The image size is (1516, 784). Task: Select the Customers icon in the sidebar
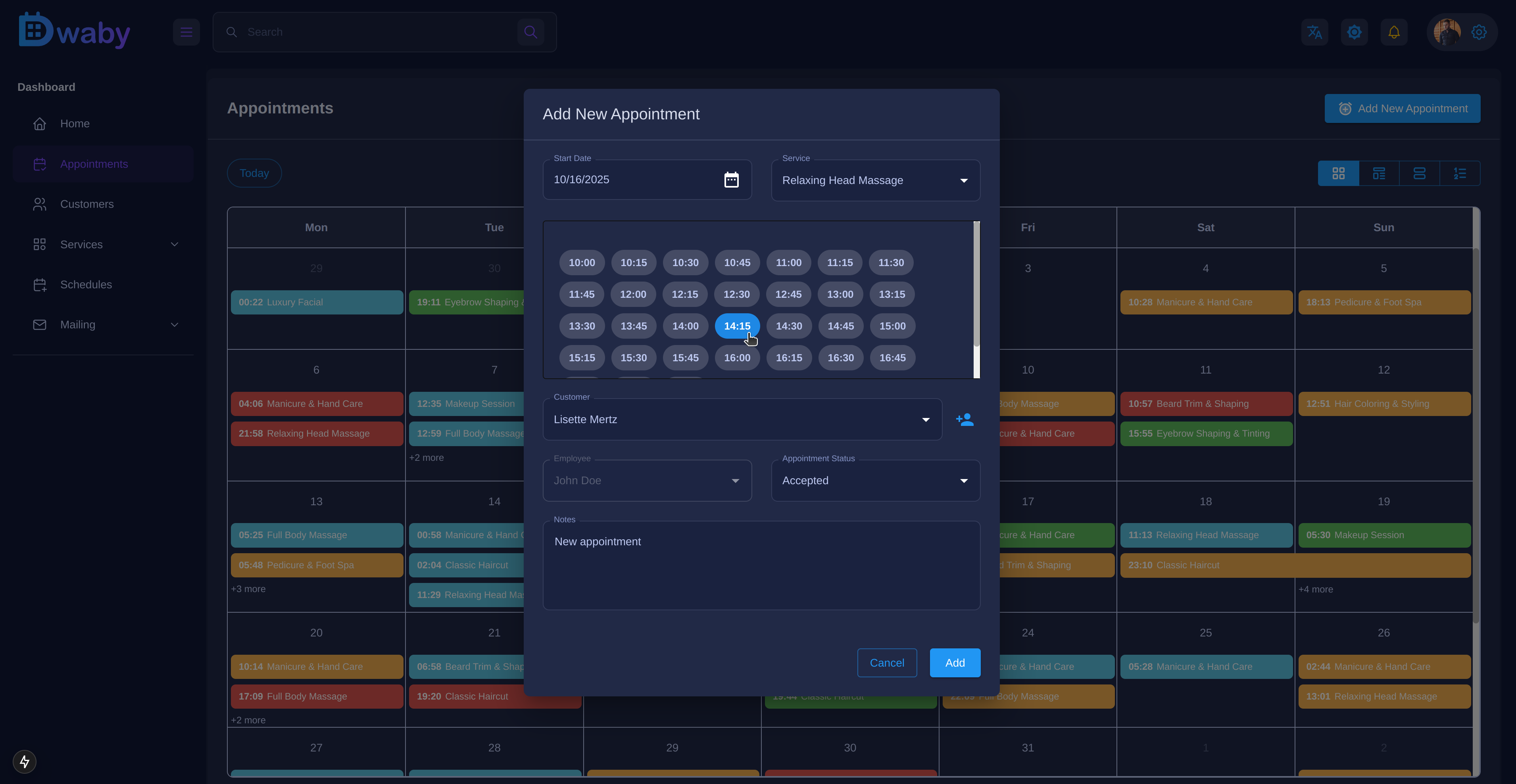tap(39, 204)
